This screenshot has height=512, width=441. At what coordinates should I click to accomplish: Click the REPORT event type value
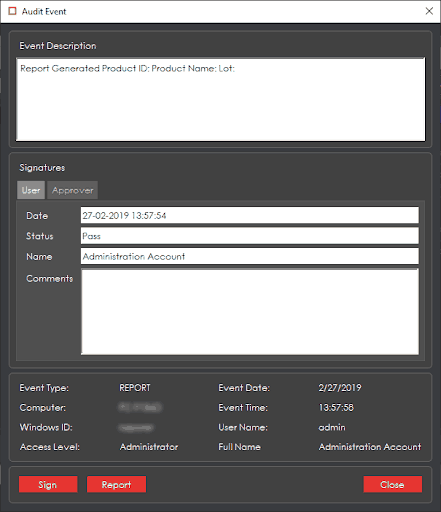click(135, 388)
